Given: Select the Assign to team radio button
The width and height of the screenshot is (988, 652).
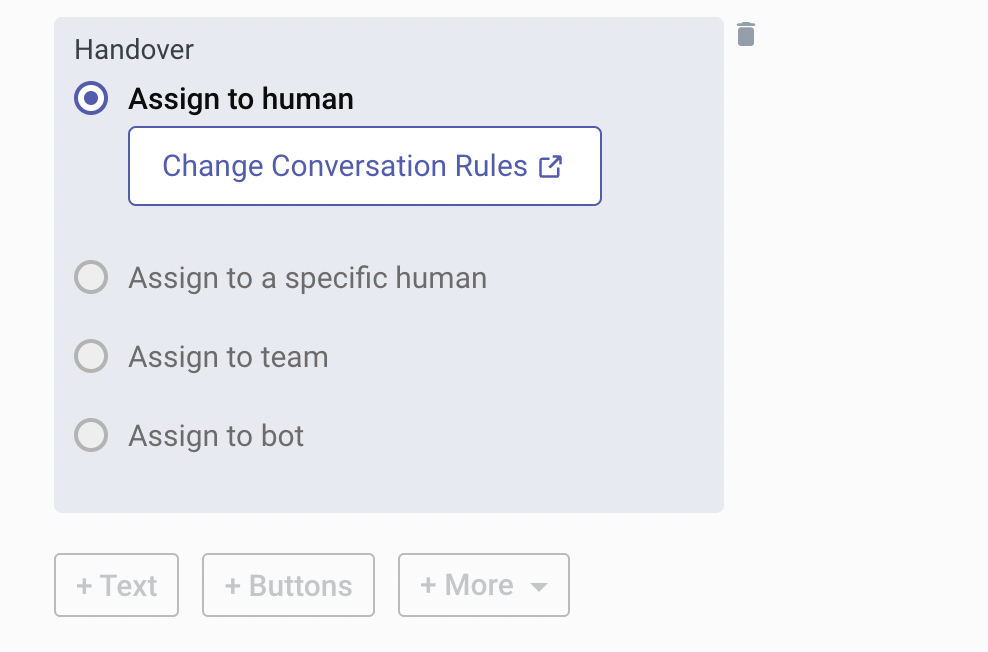Looking at the screenshot, I should coord(91,356).
